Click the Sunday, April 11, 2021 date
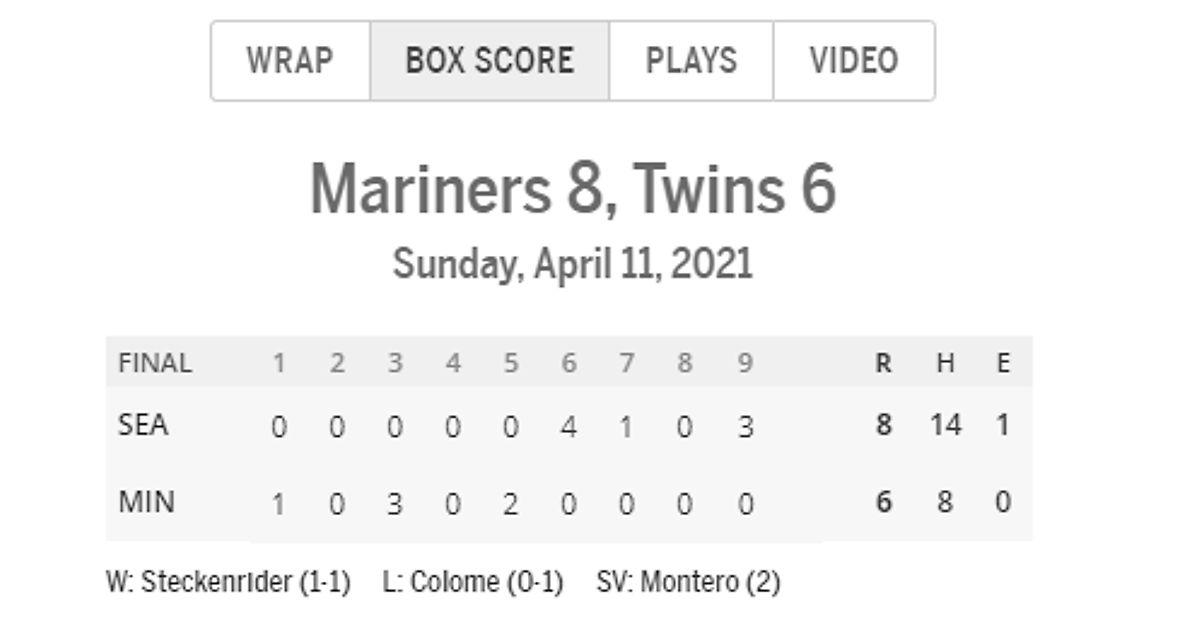1200x630 pixels. (x=573, y=265)
